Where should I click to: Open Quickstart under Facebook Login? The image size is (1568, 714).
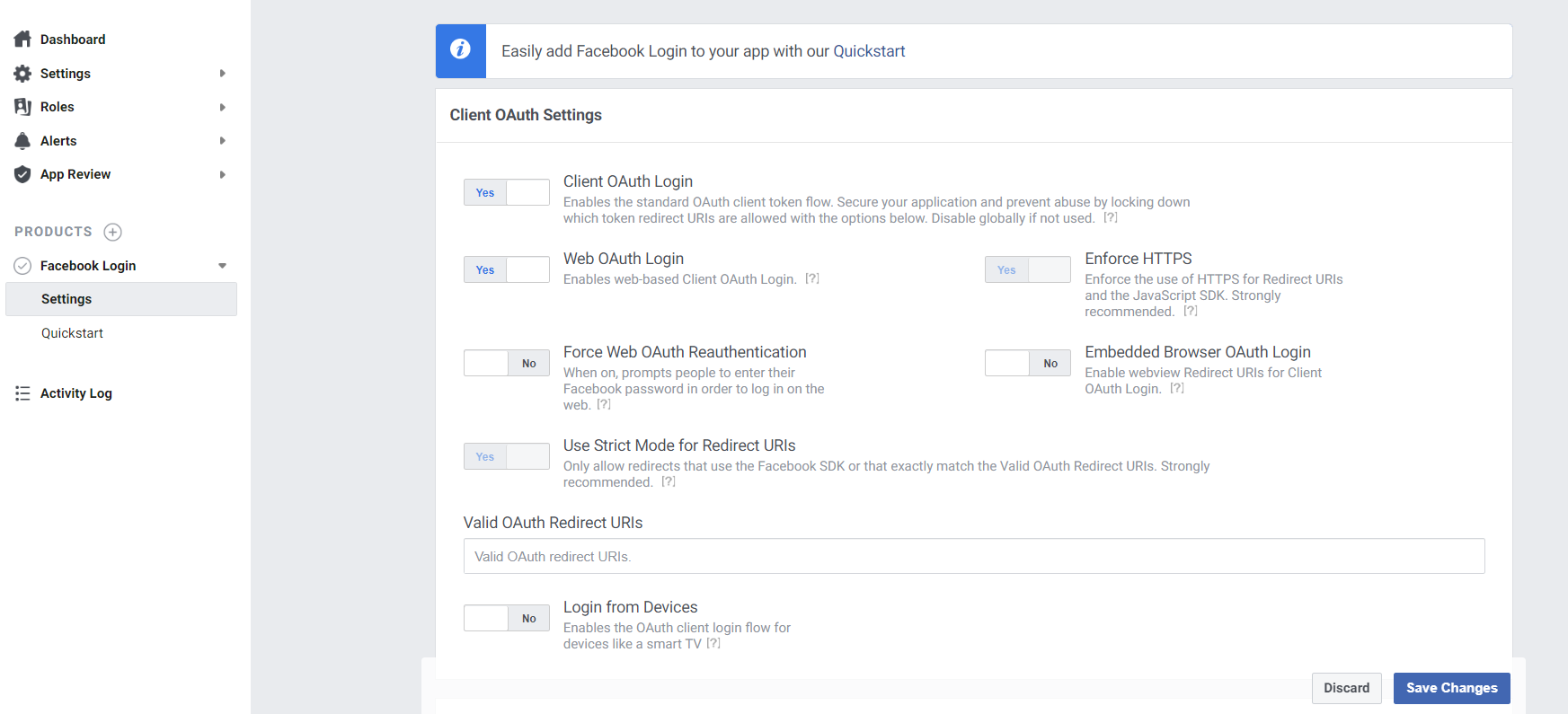(x=72, y=333)
